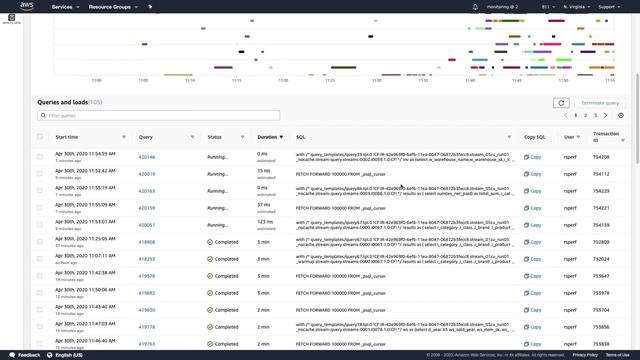Open the Resource Groups dropdown
640x360 pixels.
(x=113, y=7)
